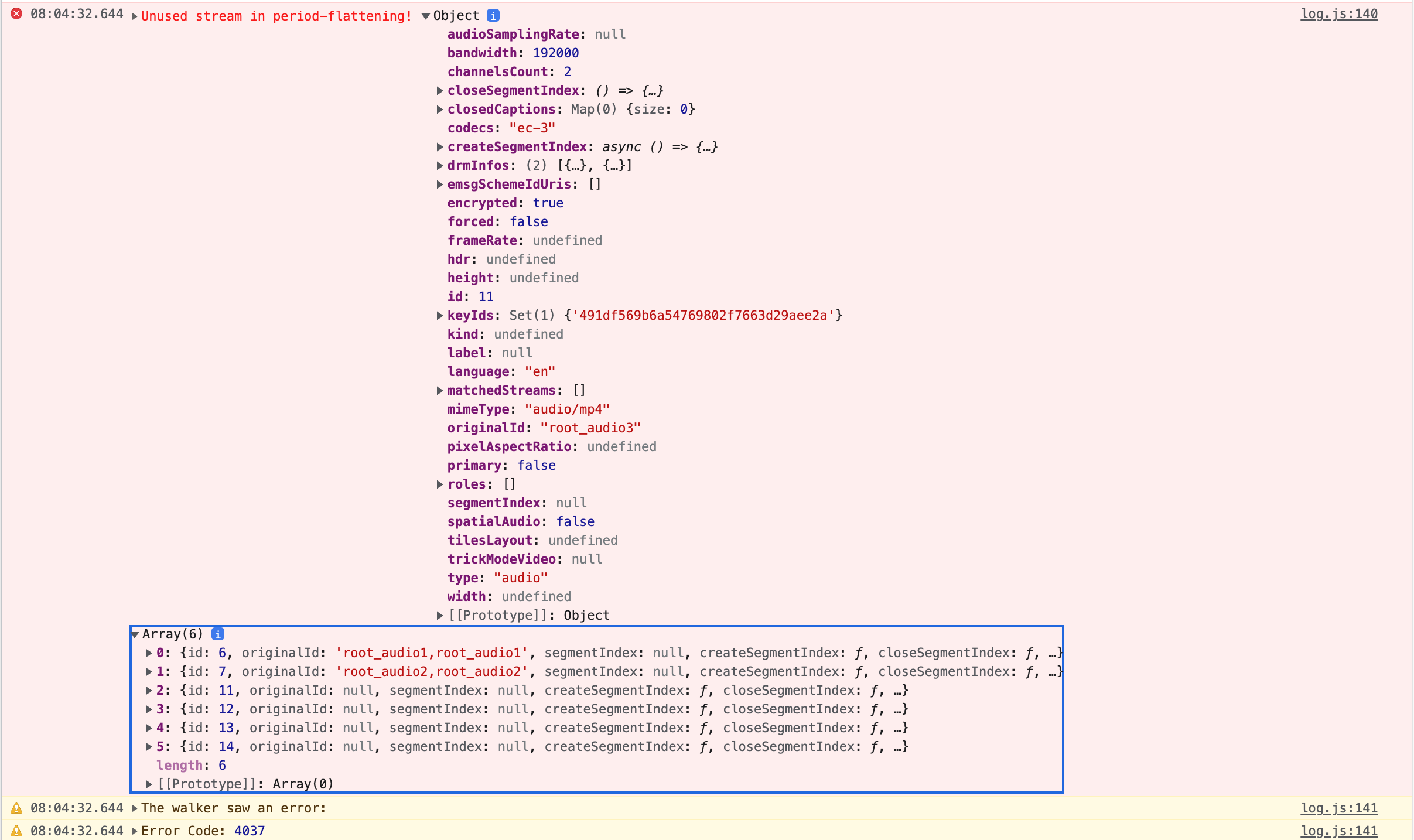Click the error code number 4037

(x=250, y=831)
